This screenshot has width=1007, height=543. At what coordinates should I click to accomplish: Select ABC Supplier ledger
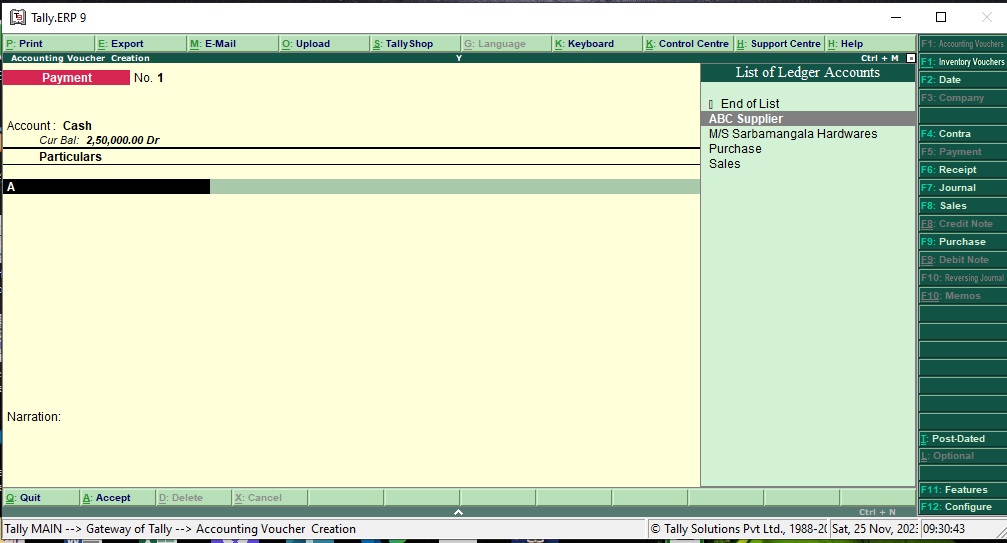(808, 119)
